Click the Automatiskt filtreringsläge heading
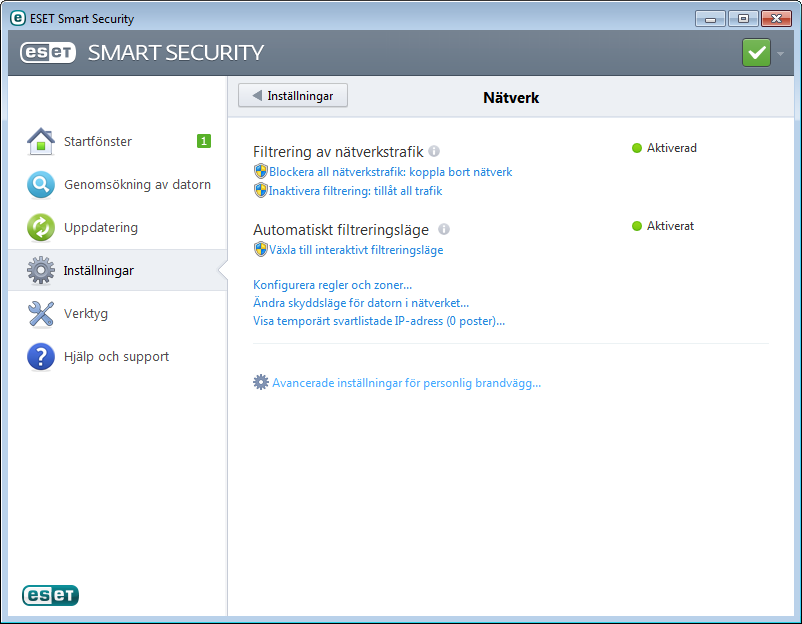 click(341, 230)
